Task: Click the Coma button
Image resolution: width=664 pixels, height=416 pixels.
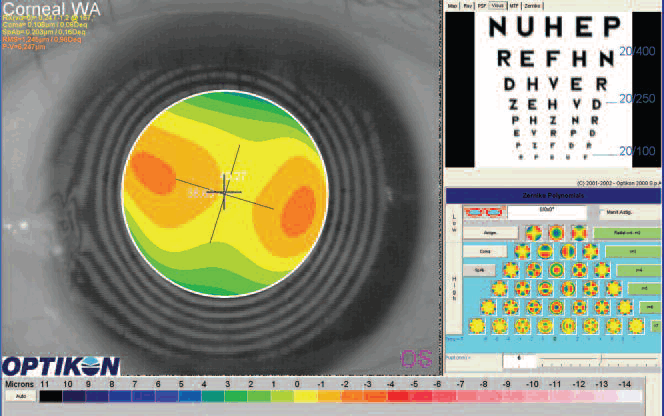Action: [x=485, y=251]
